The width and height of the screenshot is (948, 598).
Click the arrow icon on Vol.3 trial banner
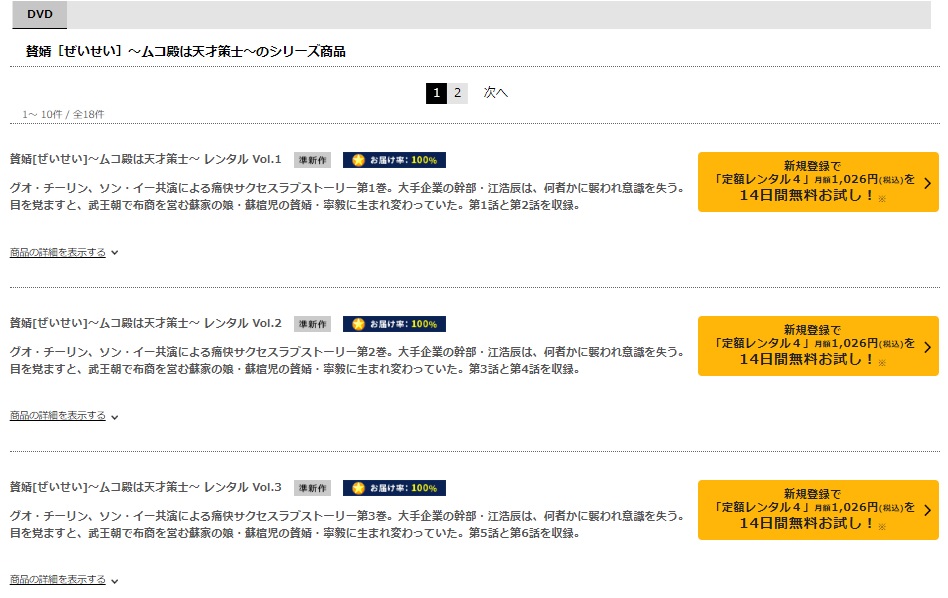[927, 510]
